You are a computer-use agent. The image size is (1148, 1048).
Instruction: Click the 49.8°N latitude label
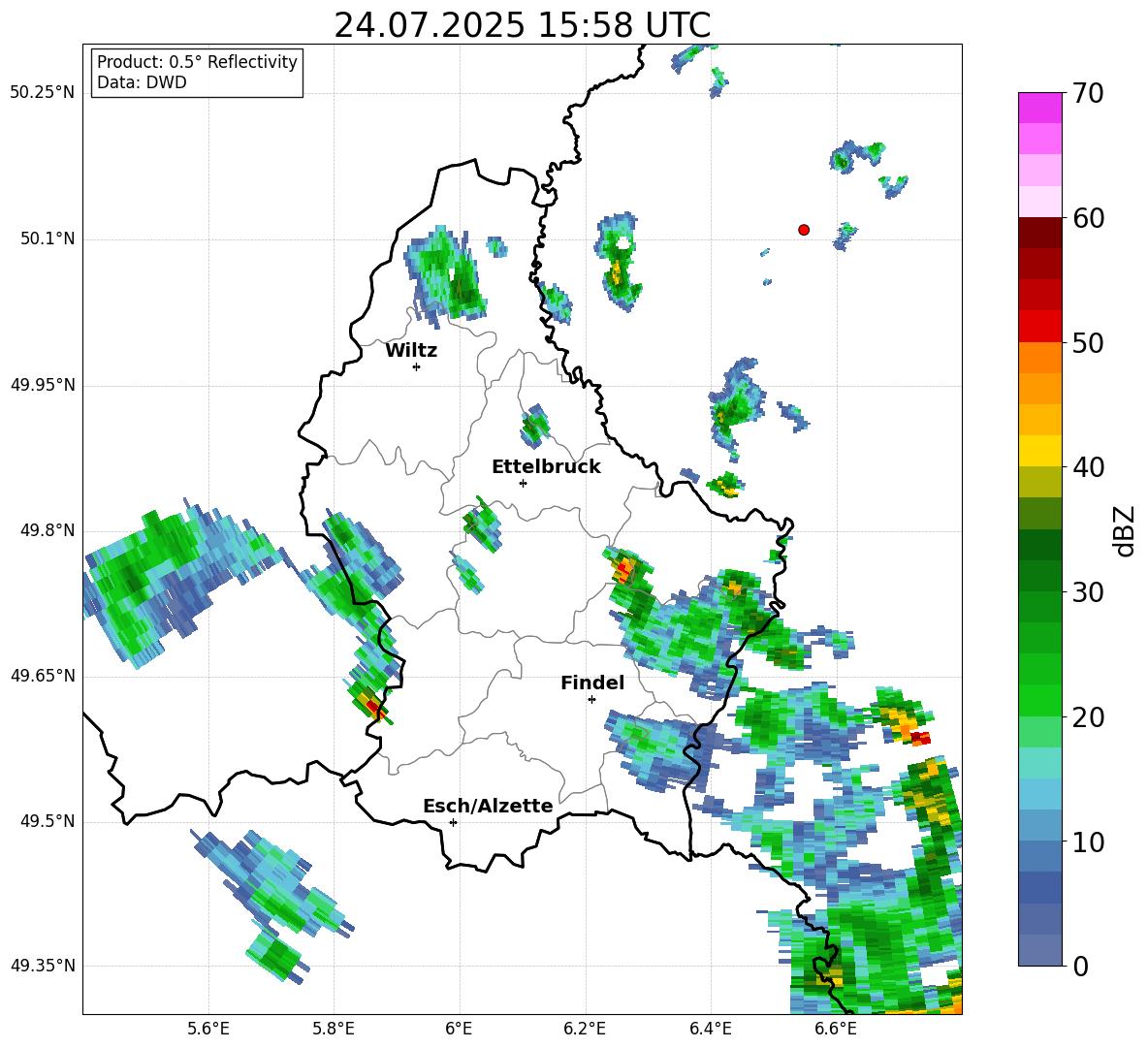click(x=48, y=530)
